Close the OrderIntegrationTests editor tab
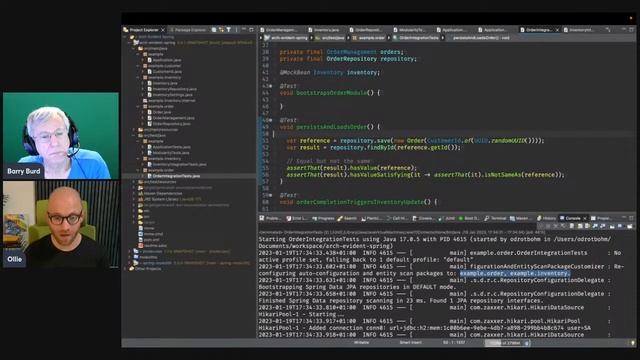Image resolution: width=640 pixels, height=360 pixels. pyautogui.click(x=557, y=30)
